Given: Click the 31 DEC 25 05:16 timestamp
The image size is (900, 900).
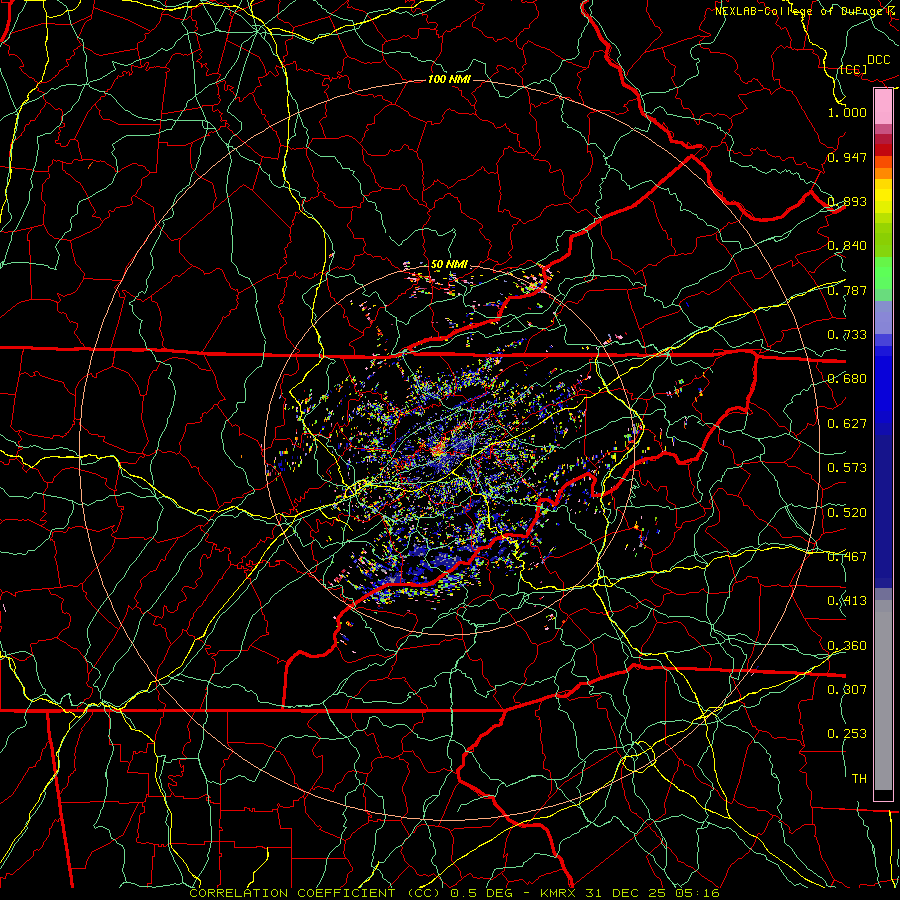Looking at the screenshot, I should (x=652, y=893).
